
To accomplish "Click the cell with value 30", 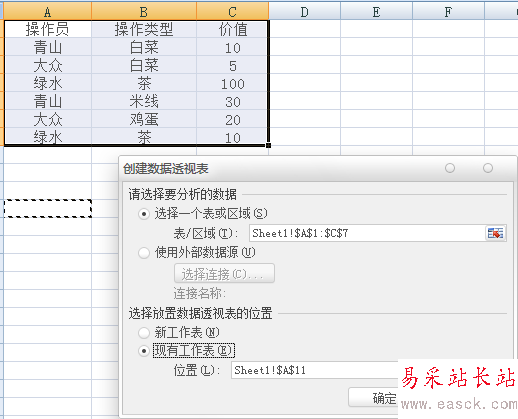I will 233,101.
